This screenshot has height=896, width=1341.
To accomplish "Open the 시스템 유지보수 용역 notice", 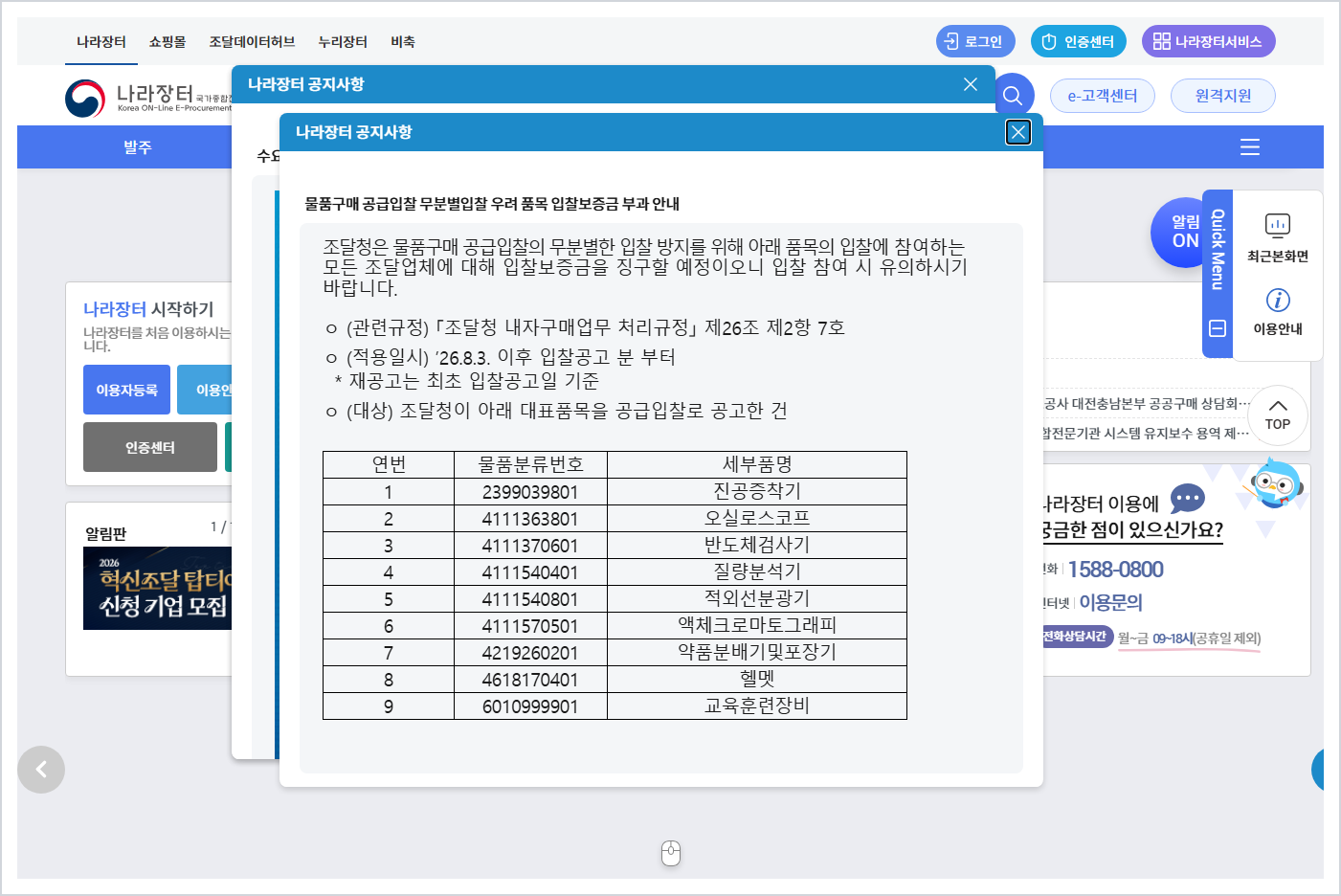I will pyautogui.click(x=1147, y=434).
